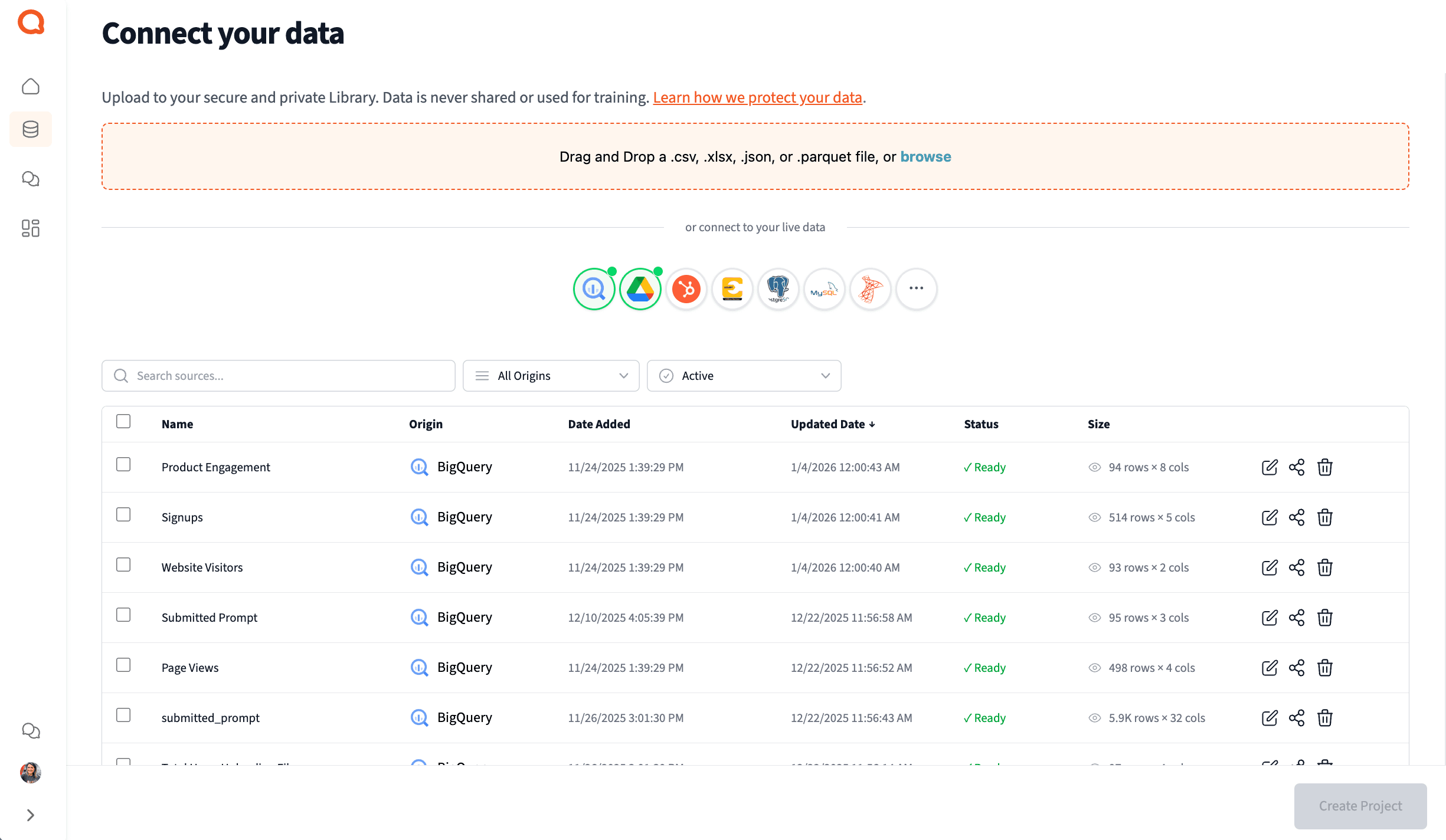Screen dimensions: 1446x840
Task: Connect to a MySQL database
Action: [x=824, y=289]
